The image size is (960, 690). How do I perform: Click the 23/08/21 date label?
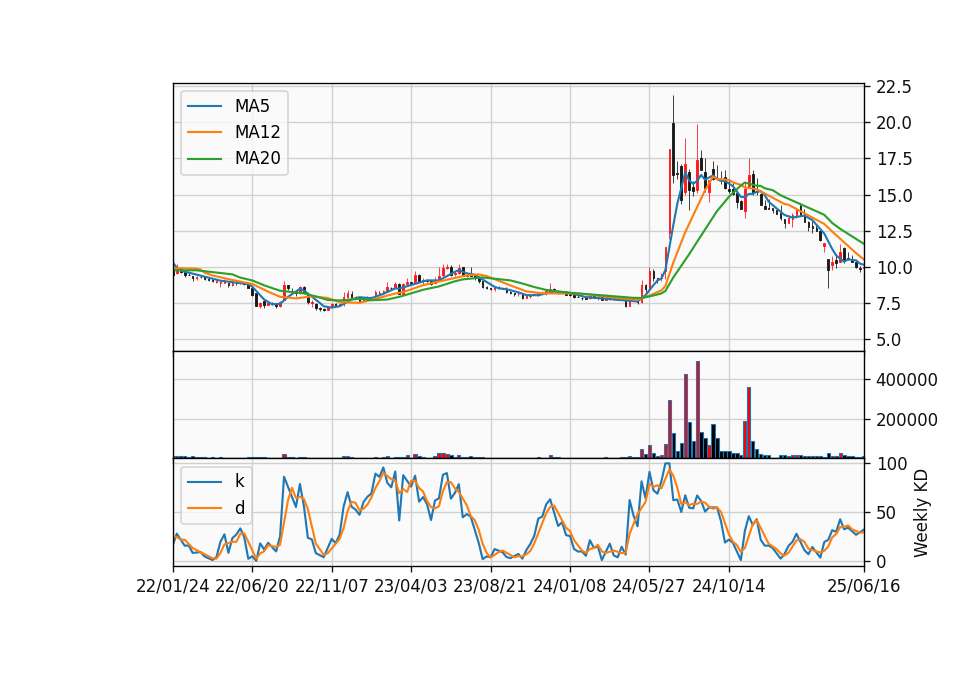pos(490,587)
